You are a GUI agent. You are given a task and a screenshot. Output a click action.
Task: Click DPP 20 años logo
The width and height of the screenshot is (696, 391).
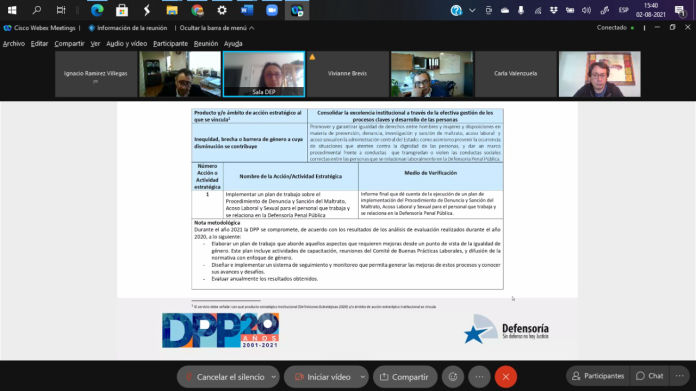pos(221,330)
